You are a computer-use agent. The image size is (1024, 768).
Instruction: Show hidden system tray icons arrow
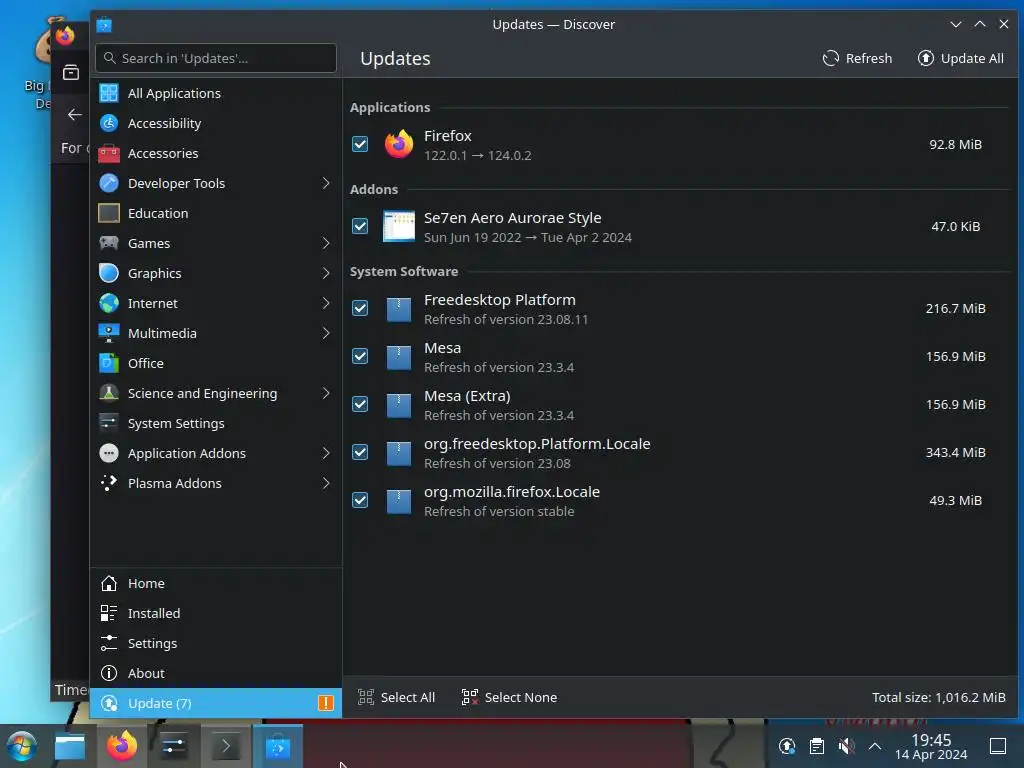click(874, 746)
